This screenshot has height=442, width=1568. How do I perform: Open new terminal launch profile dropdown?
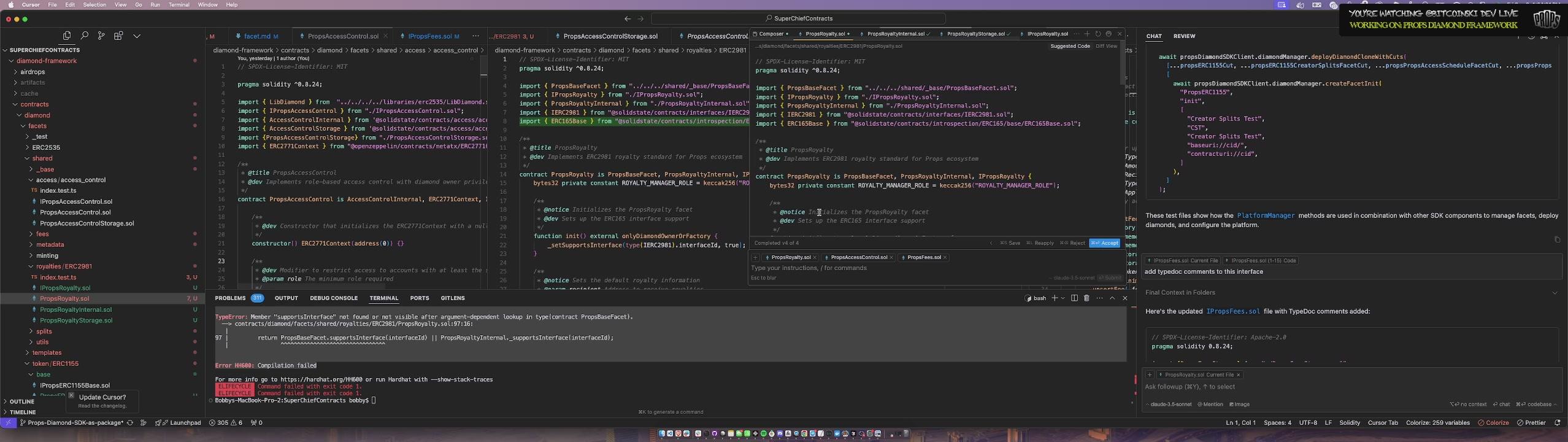pyautogui.click(x=1063, y=298)
